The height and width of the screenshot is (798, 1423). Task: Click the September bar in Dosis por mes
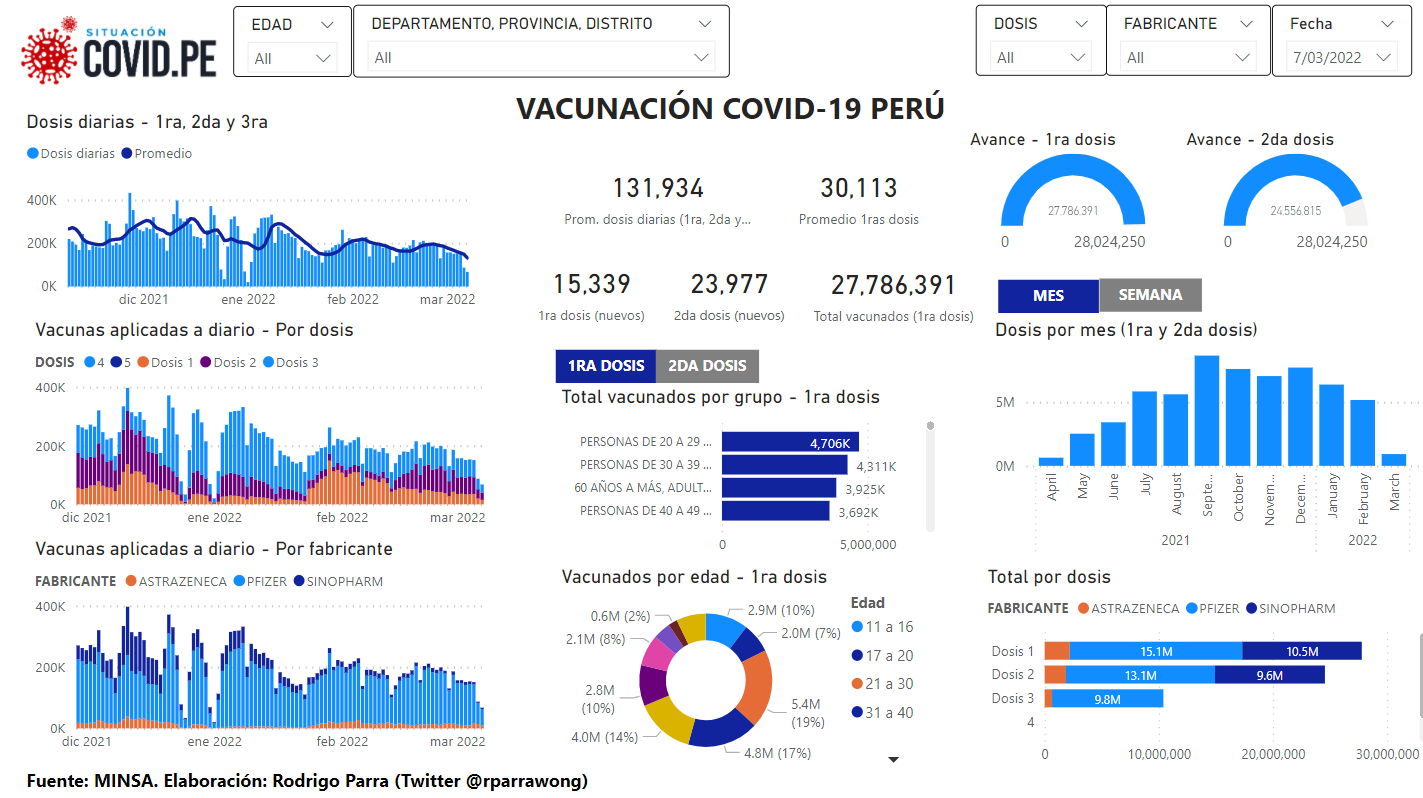click(1207, 411)
